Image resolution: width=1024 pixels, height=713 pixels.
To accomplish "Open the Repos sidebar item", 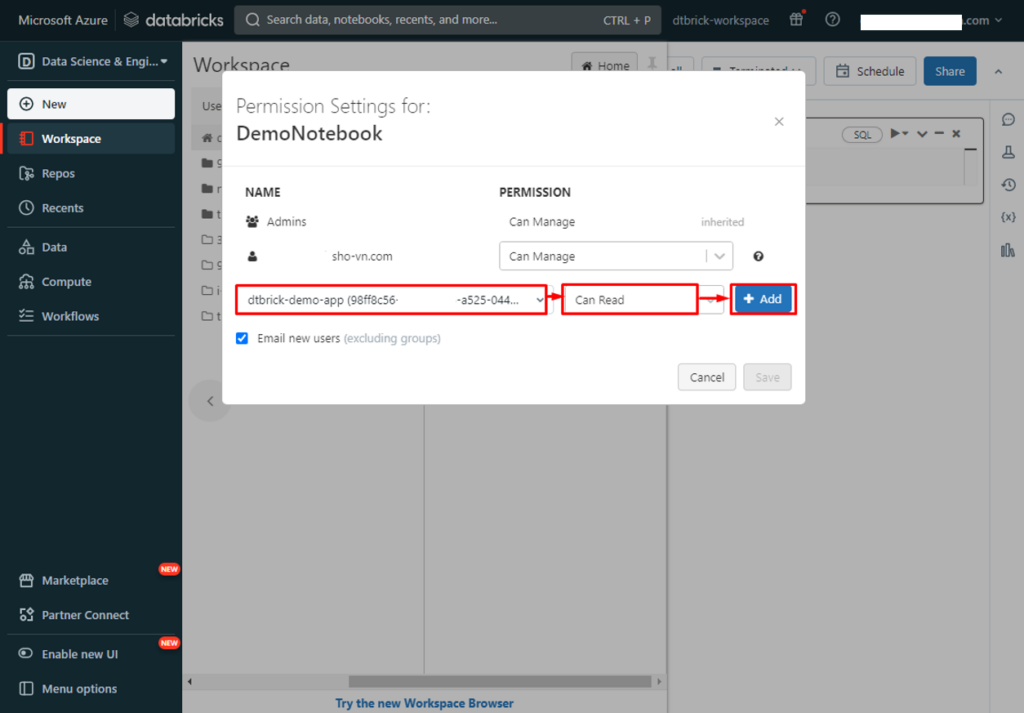I will pos(91,173).
